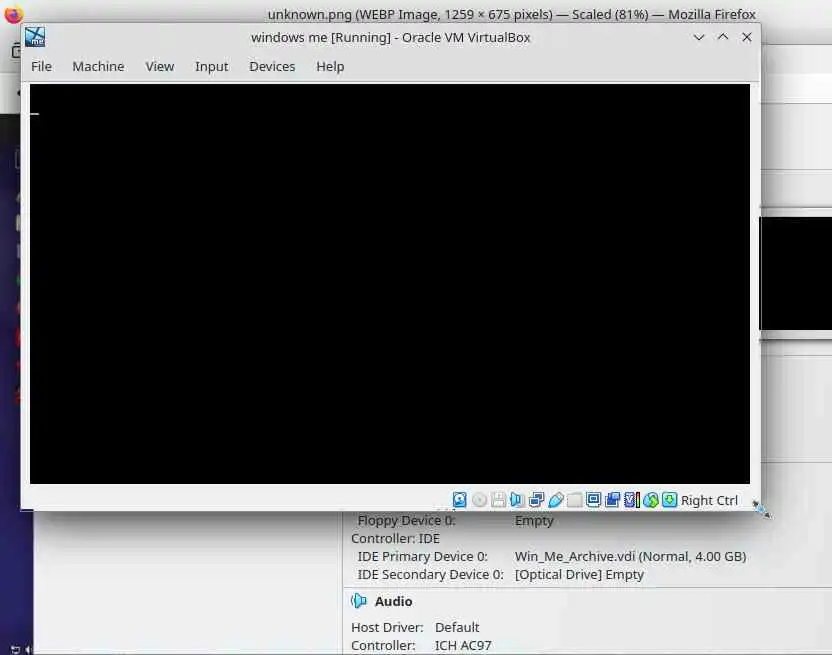Viewport: 832px width, 655px height.
Task: Minimize the VirtualBox VM window
Action: coord(699,37)
